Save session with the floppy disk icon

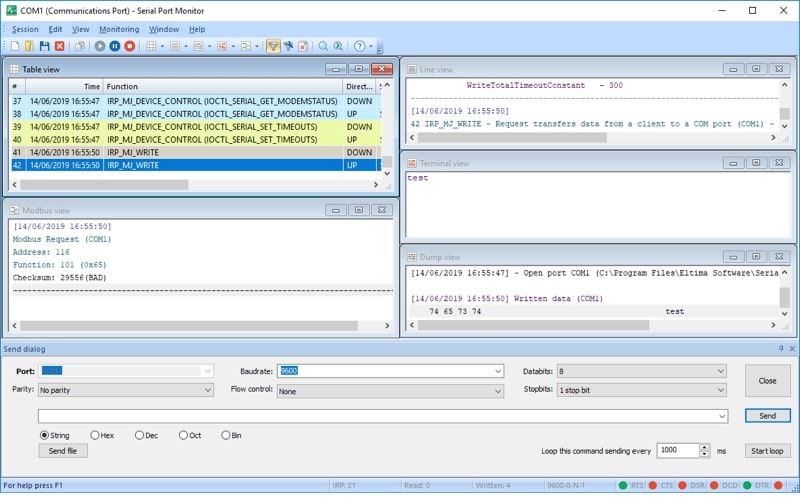[44, 46]
